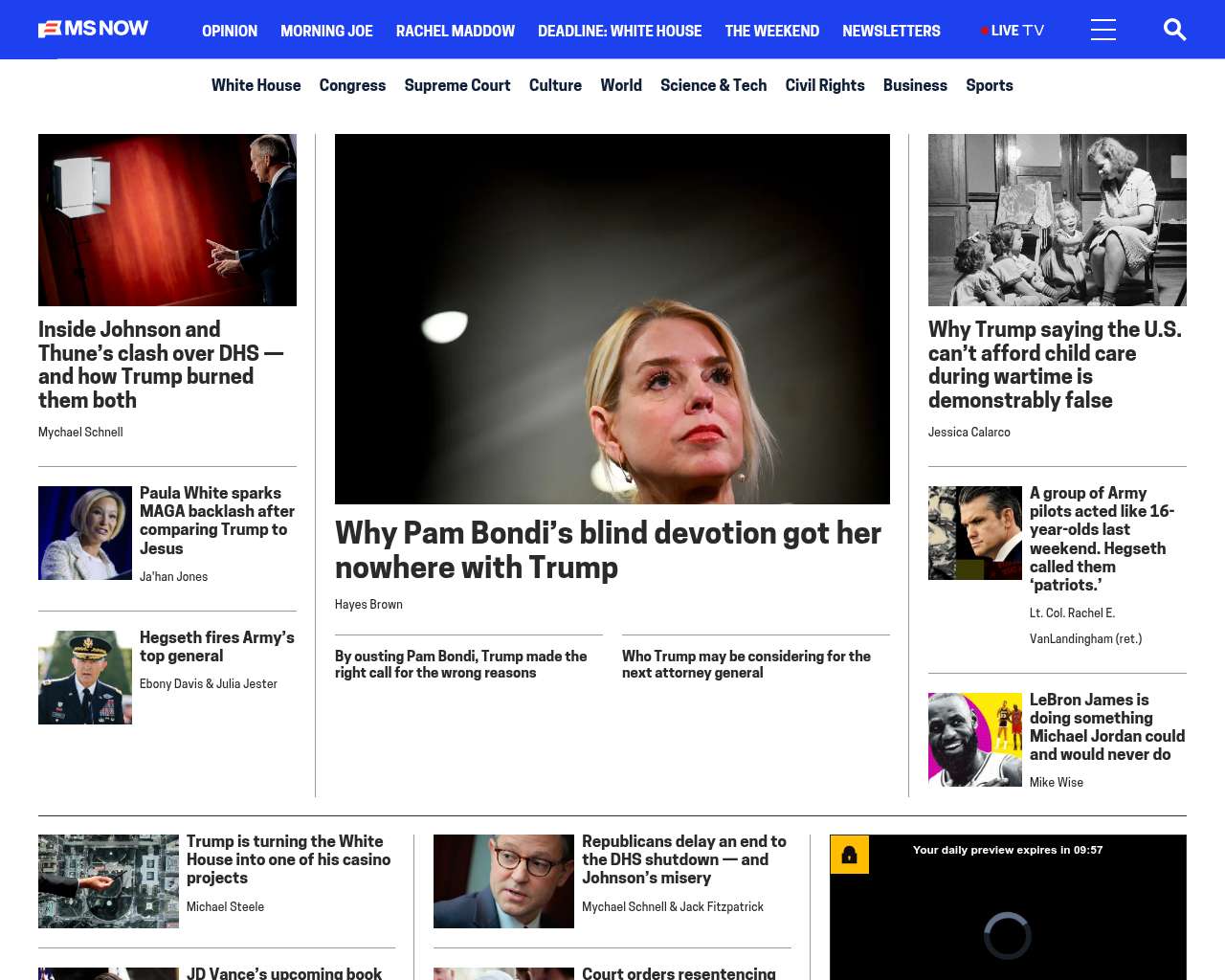Open Court orders resentencing story
This screenshot has width=1225, height=980.
[x=679, y=972]
